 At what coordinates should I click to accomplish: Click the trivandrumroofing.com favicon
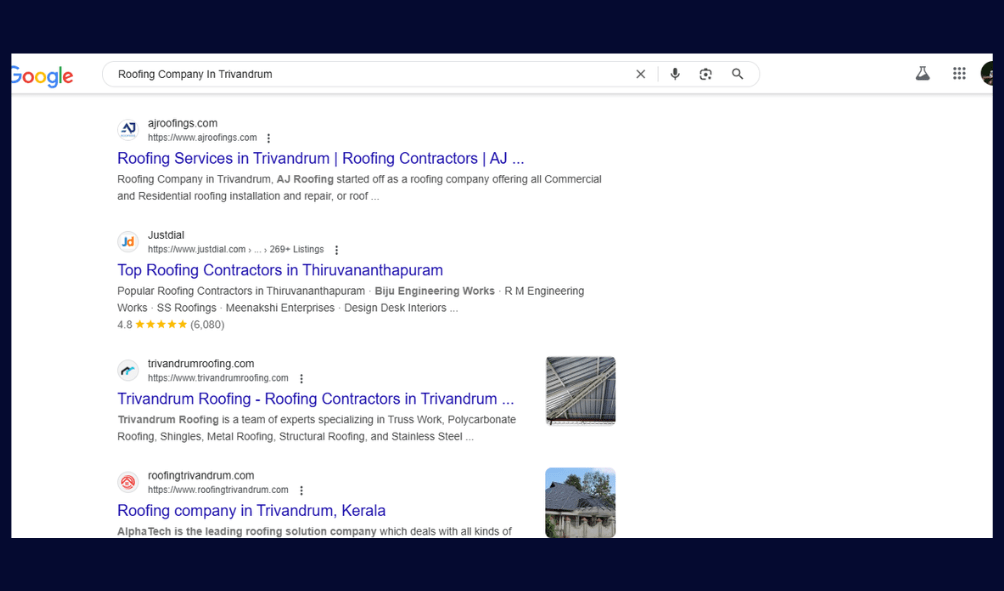[x=128, y=370]
